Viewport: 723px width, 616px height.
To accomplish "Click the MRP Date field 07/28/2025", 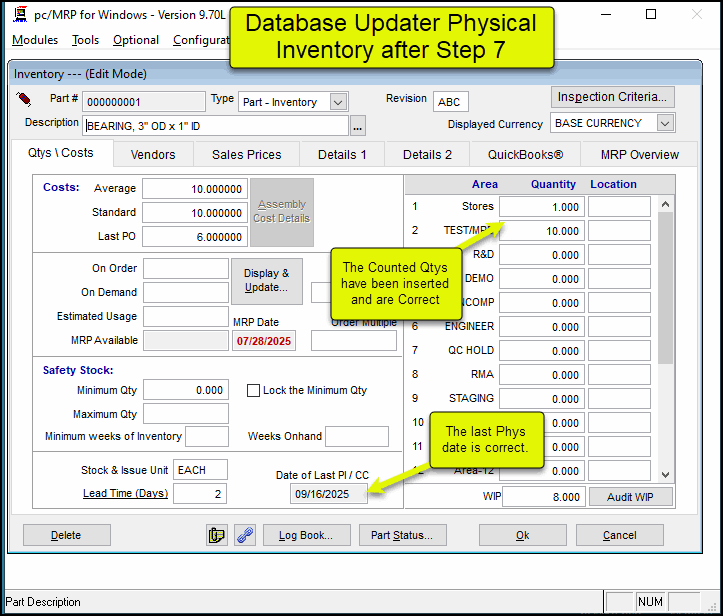I will [264, 341].
